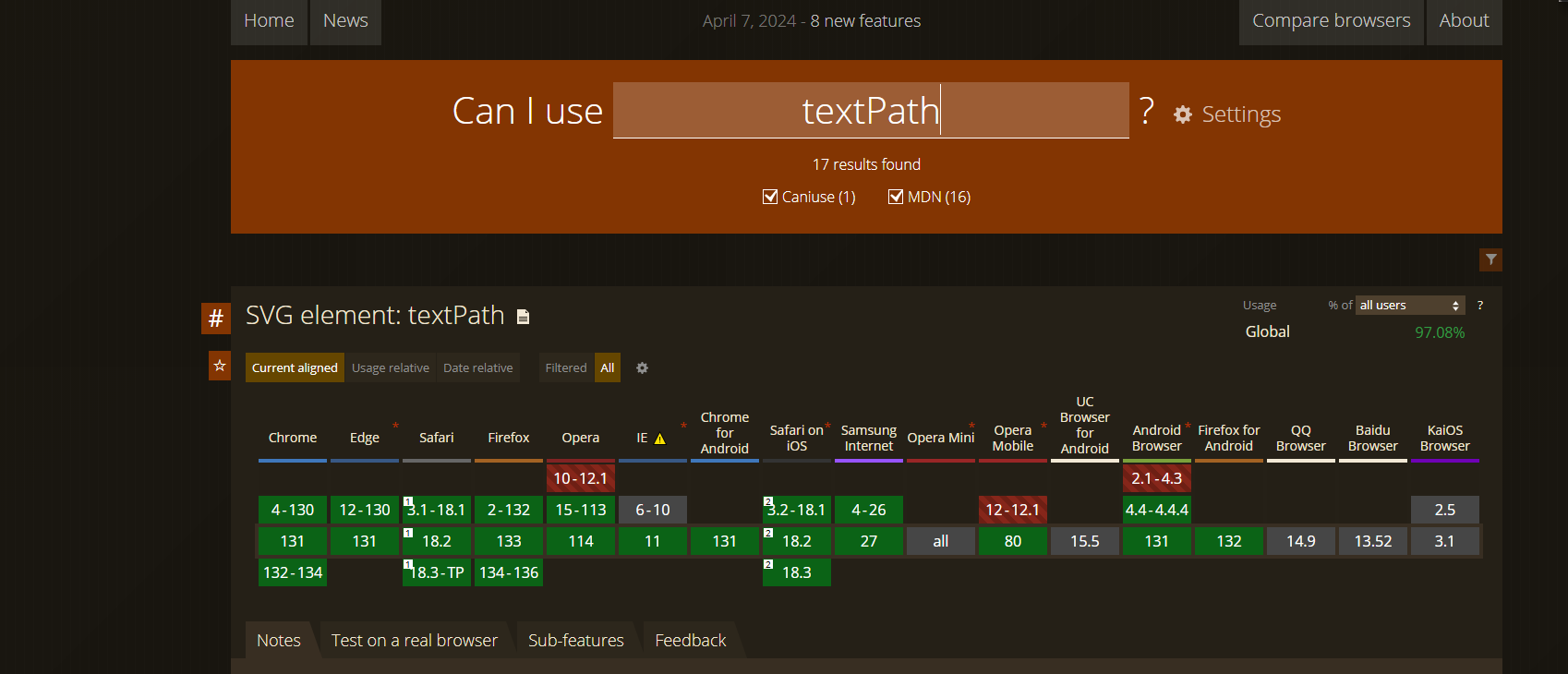
Task: Click the usage help question mark
Action: click(x=1479, y=305)
